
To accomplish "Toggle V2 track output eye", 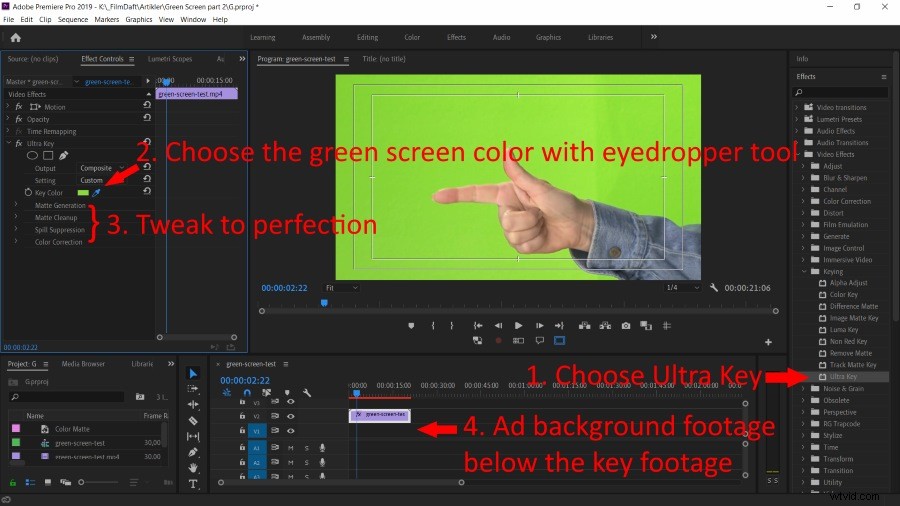I will (290, 416).
